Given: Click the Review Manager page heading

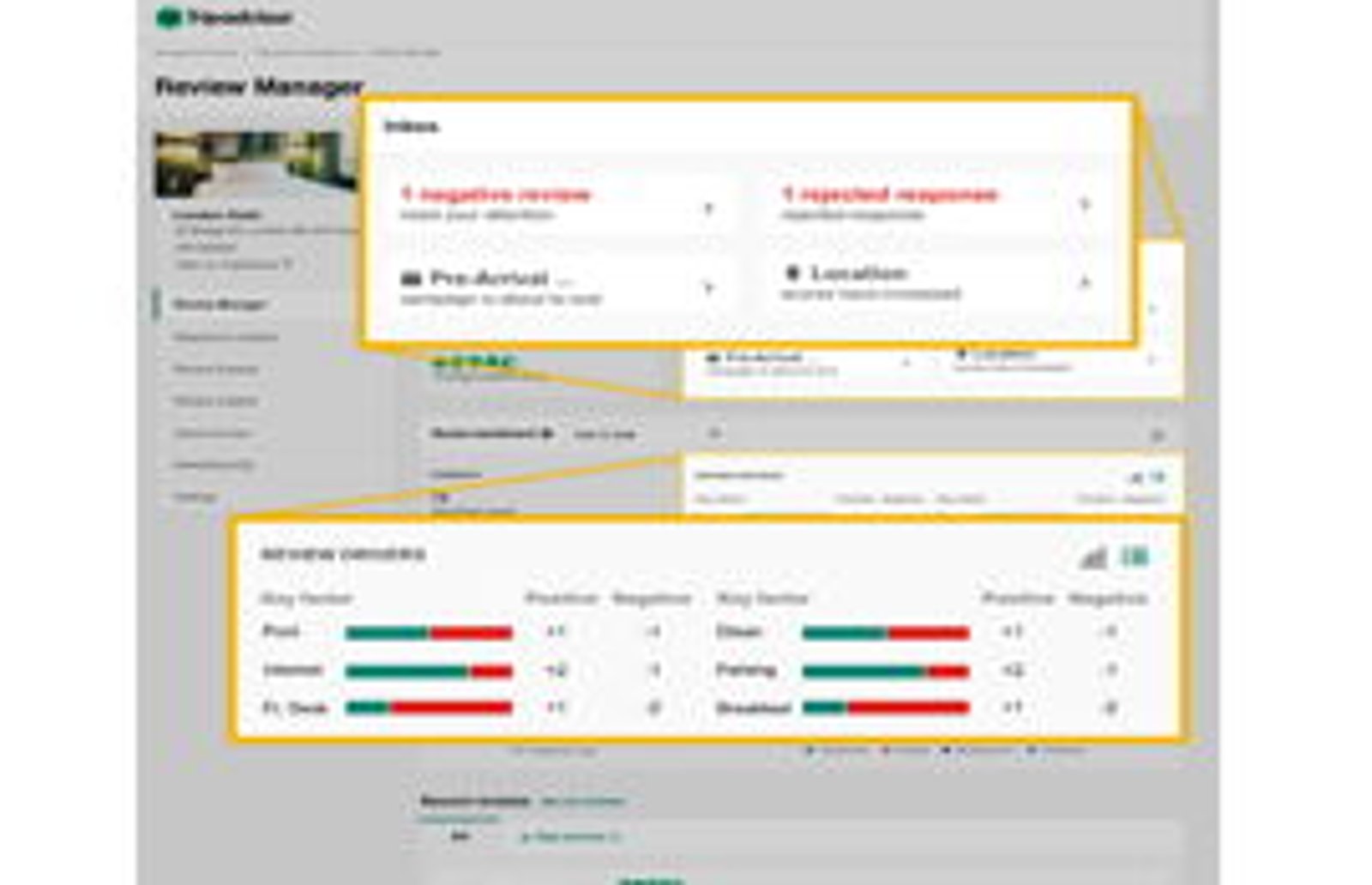Looking at the screenshot, I should [x=260, y=87].
